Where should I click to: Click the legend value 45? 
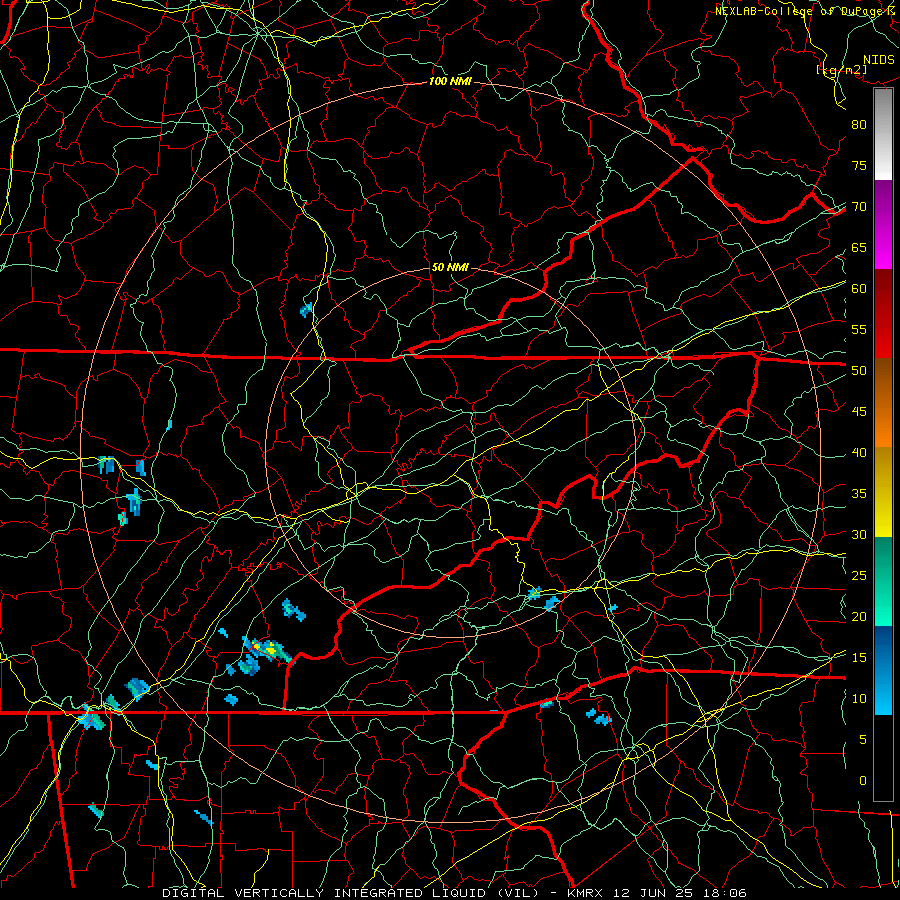click(x=859, y=412)
